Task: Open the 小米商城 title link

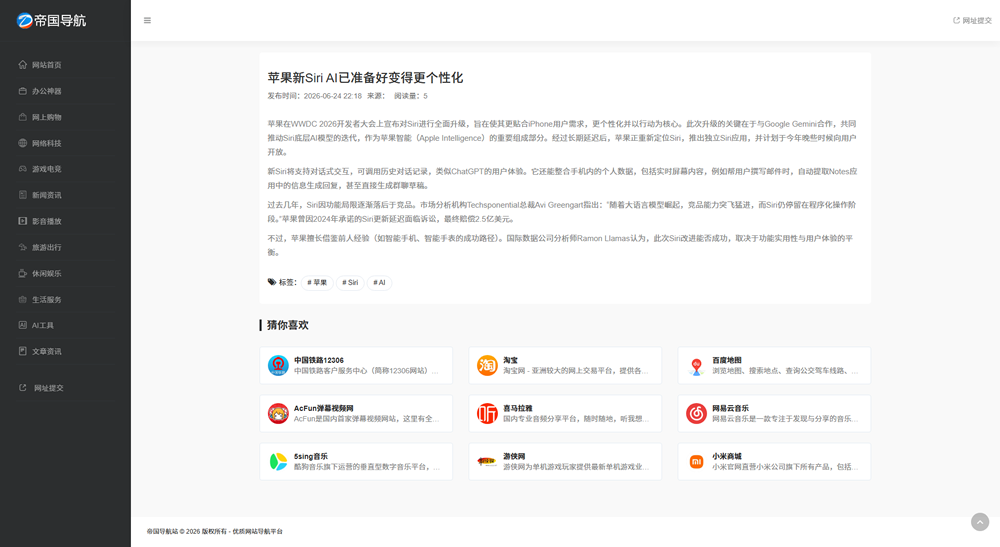Action: coord(726,456)
